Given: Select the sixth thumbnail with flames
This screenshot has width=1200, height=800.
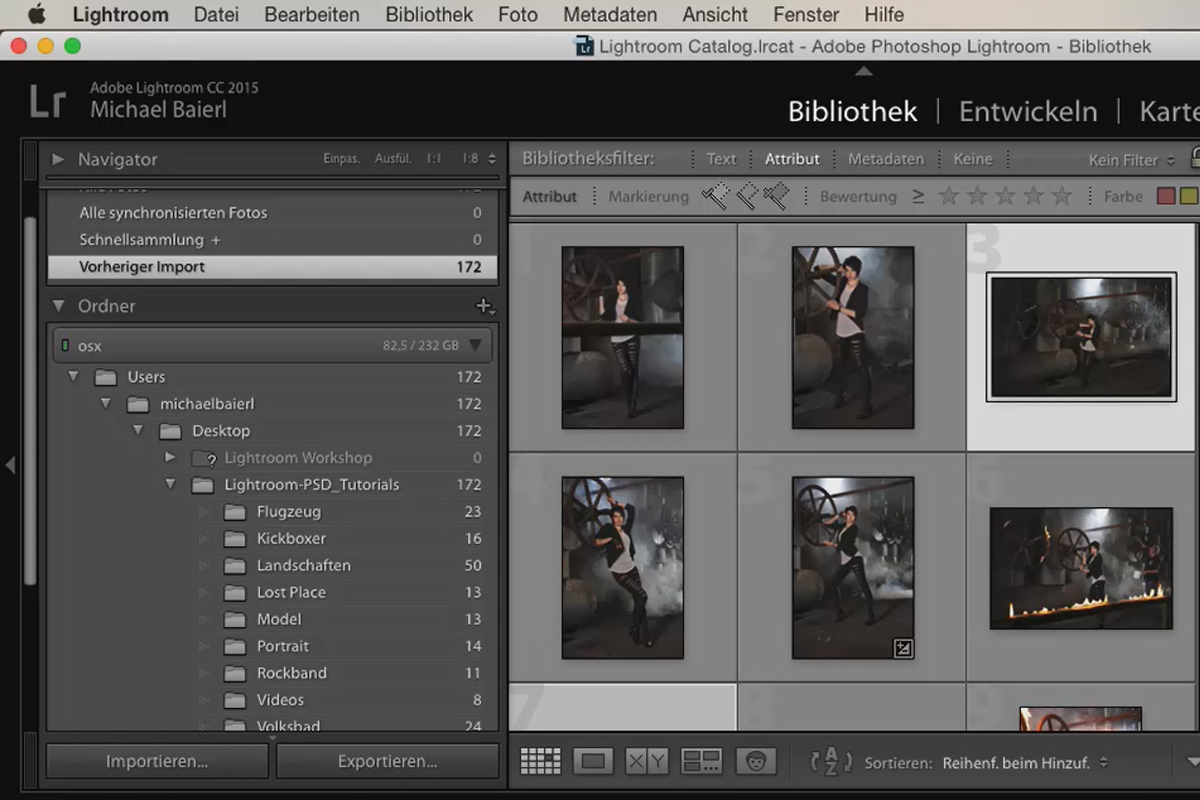Looking at the screenshot, I should (x=1081, y=568).
